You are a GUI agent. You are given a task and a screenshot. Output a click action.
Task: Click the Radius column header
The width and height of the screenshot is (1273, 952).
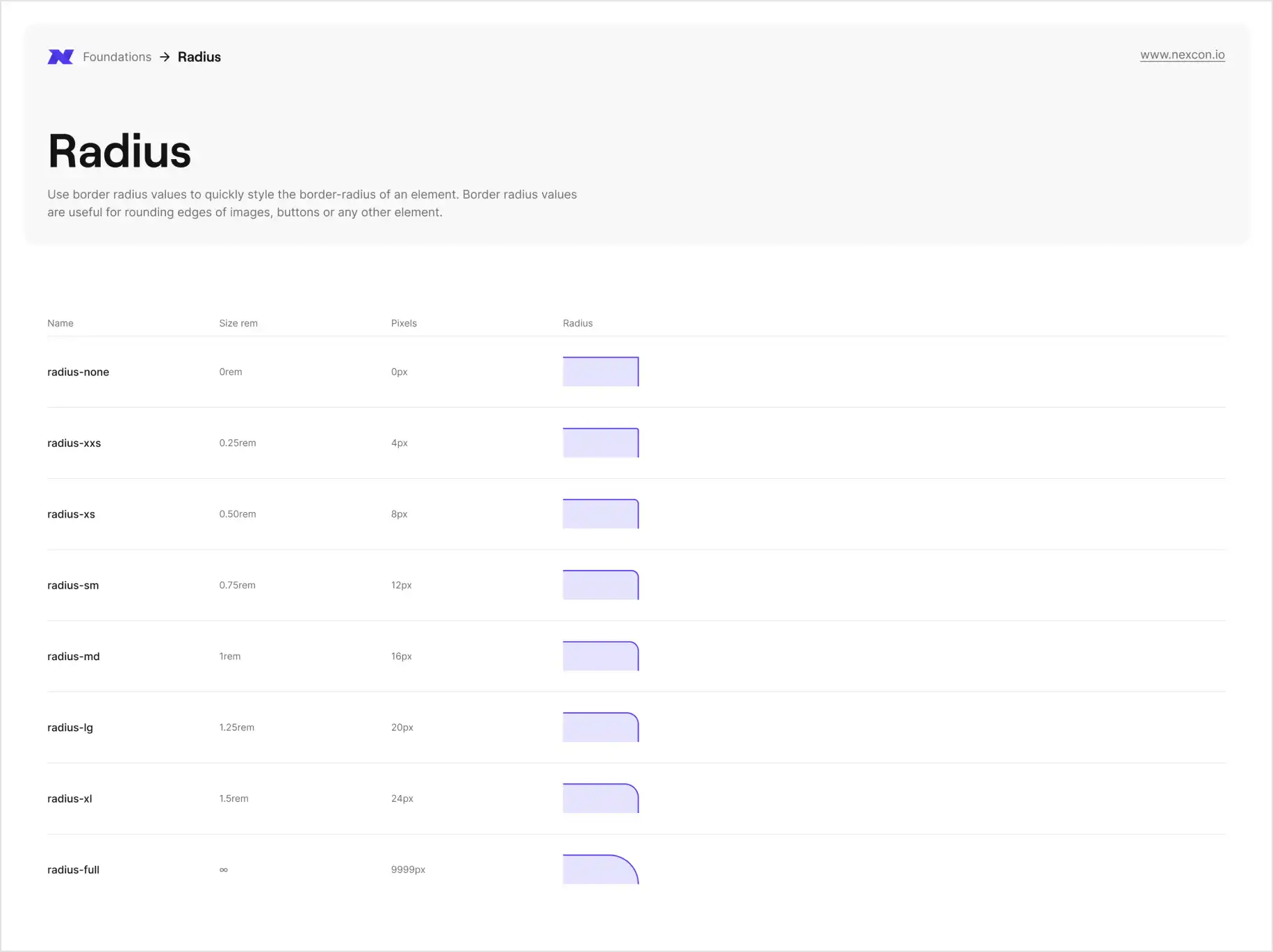[x=577, y=322]
